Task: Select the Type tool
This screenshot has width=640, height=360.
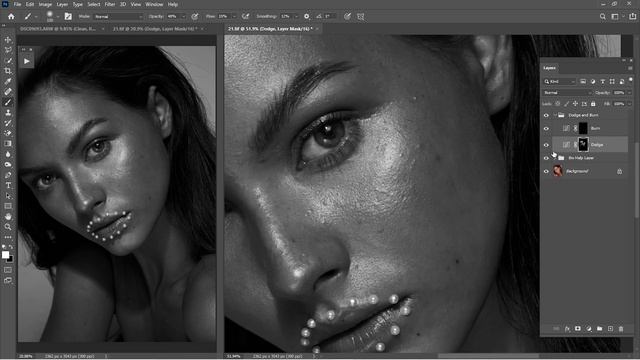Action: point(8,185)
